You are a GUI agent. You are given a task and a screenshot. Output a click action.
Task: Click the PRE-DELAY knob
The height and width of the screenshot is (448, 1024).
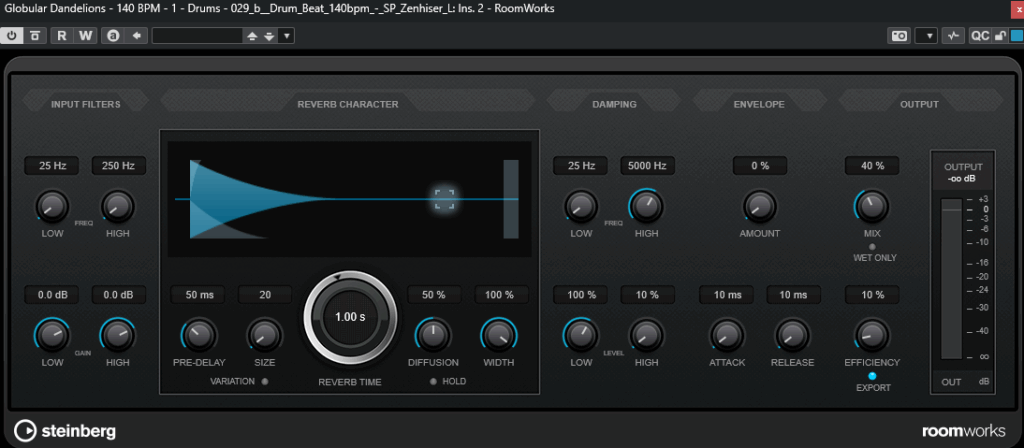pyautogui.click(x=199, y=336)
